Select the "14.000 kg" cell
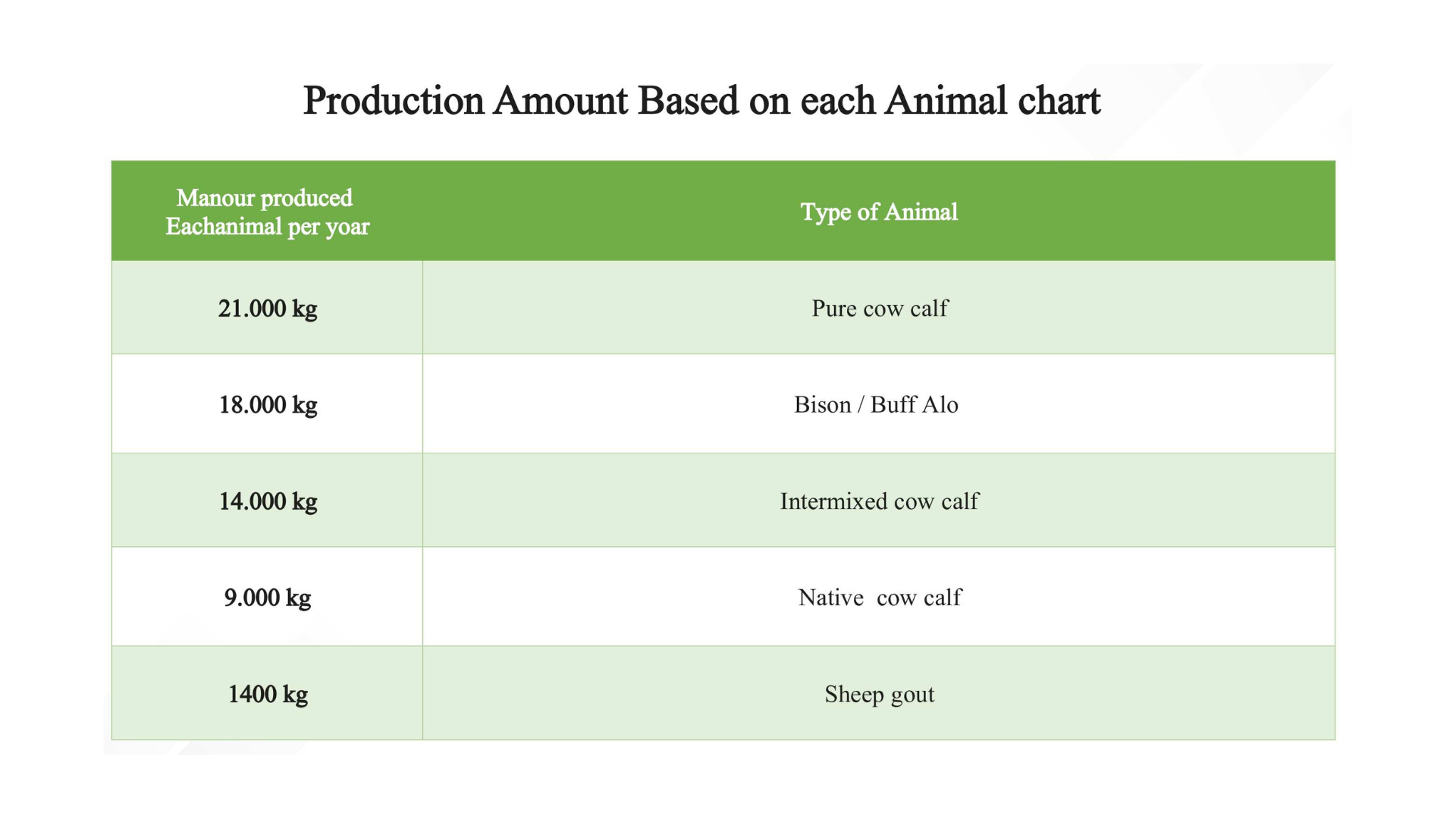The height and width of the screenshot is (819, 1456). coord(268,501)
